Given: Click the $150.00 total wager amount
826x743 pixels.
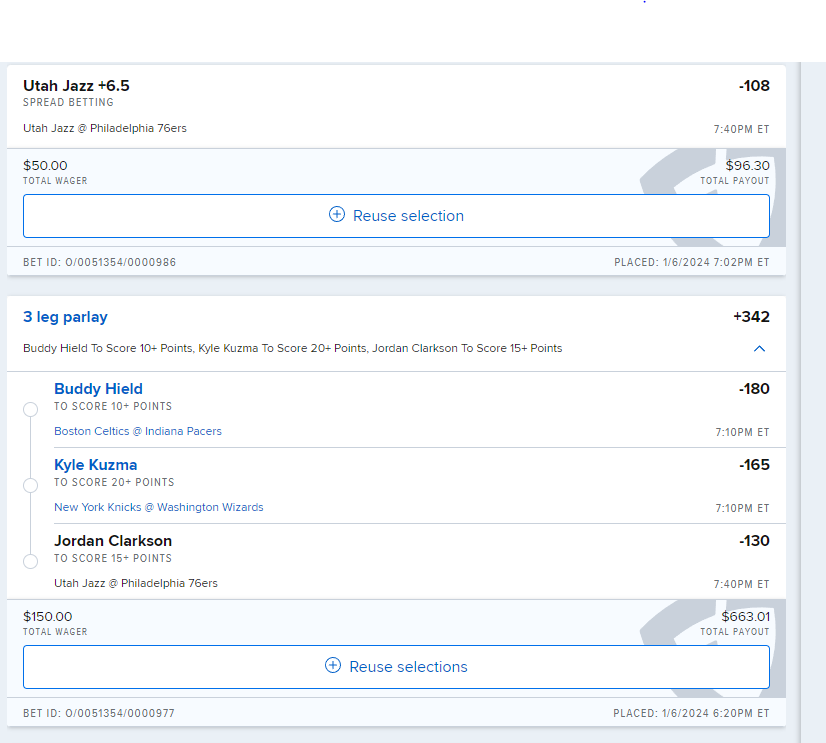Looking at the screenshot, I should pyautogui.click(x=47, y=617).
